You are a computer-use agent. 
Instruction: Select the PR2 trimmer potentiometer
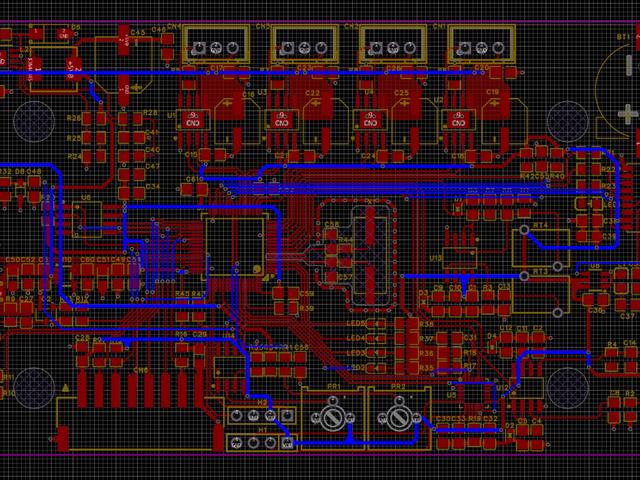tap(399, 417)
